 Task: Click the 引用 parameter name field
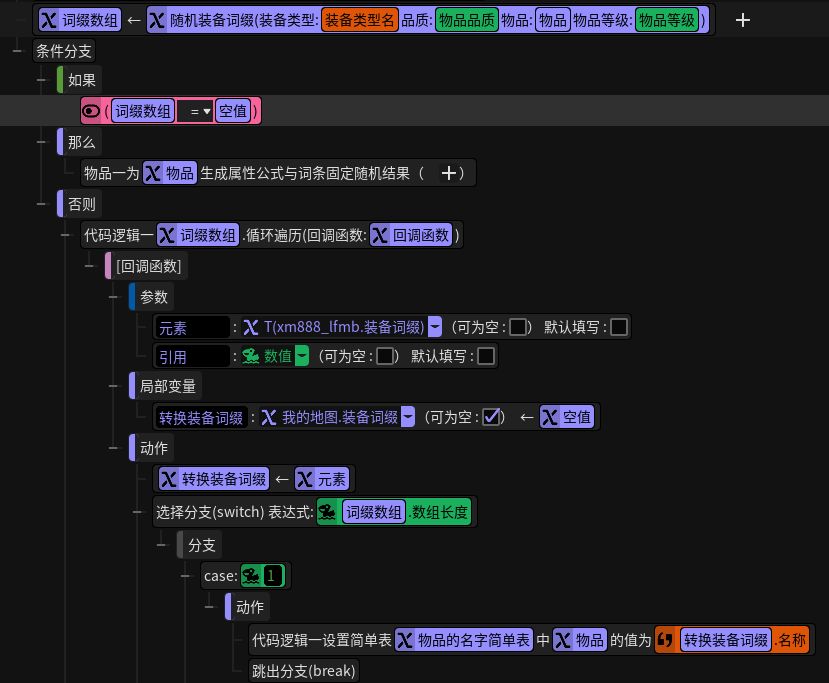tap(192, 357)
